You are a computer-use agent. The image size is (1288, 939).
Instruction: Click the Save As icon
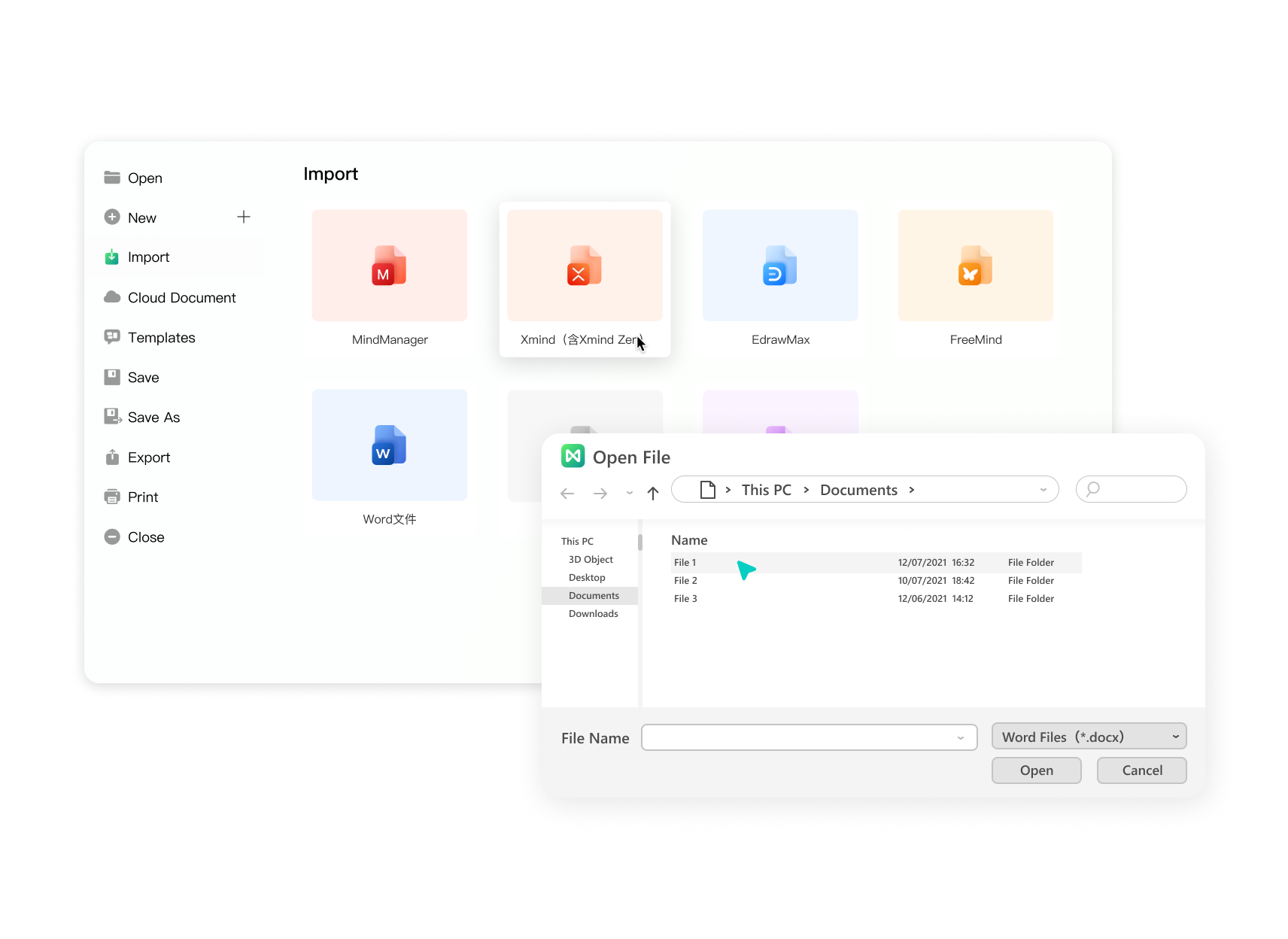(x=113, y=417)
